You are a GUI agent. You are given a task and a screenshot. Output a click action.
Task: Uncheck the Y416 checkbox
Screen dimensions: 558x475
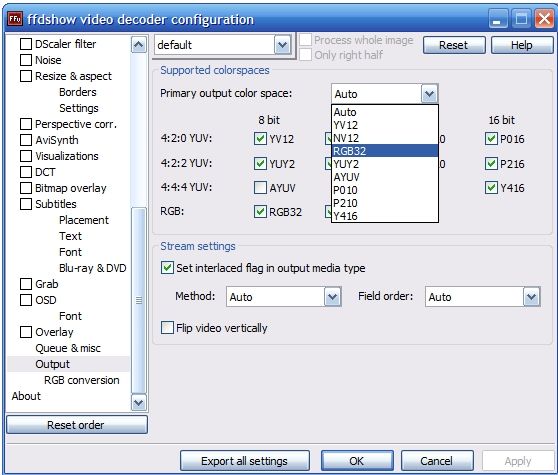pos(491,188)
